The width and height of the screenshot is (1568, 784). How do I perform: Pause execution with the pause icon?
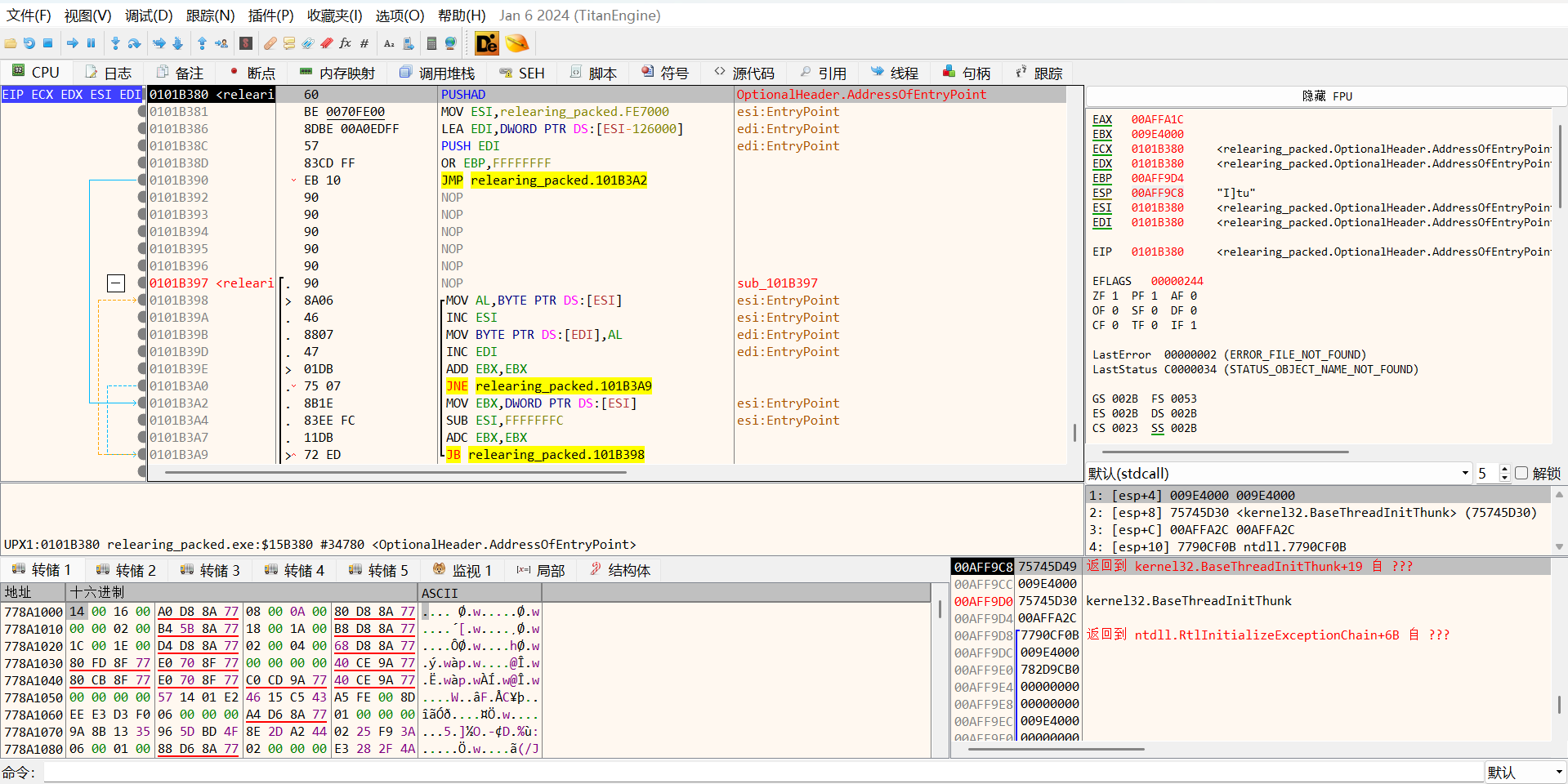point(92,43)
